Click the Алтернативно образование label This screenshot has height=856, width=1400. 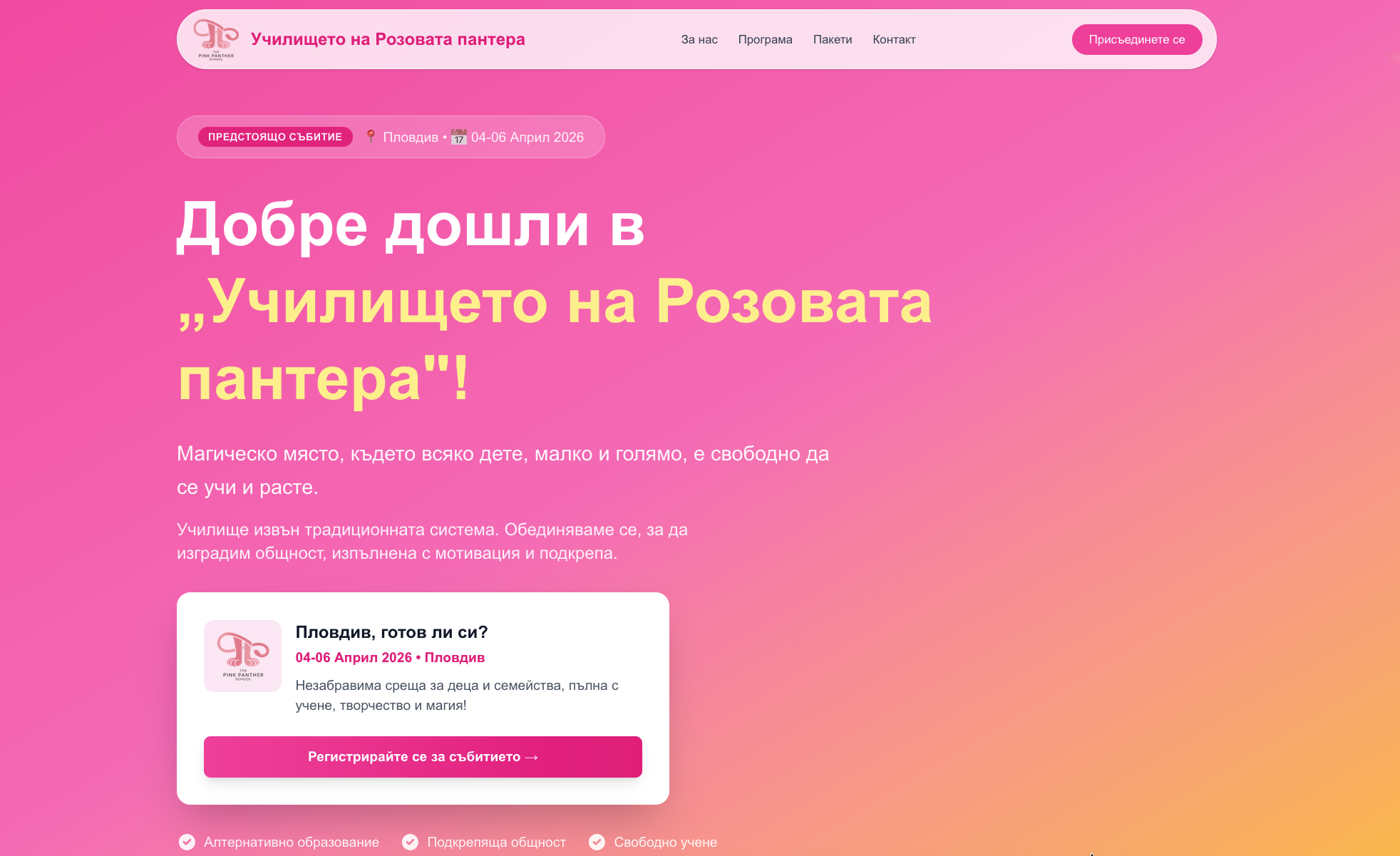[292, 842]
